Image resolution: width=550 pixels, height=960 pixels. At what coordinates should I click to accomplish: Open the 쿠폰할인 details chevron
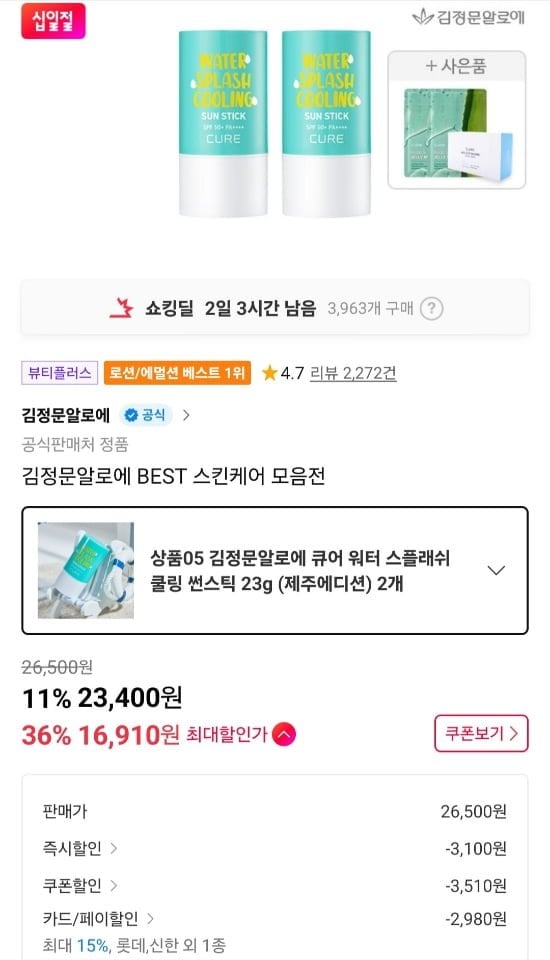(x=114, y=885)
